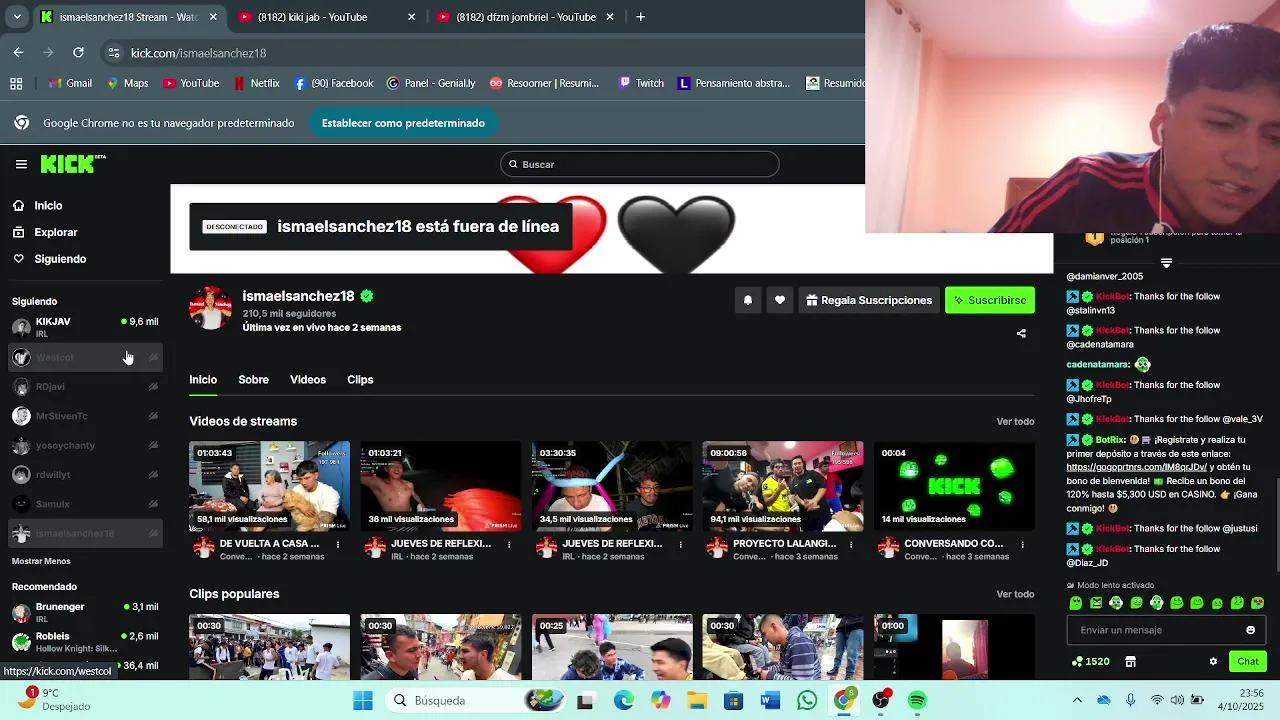Click ismaelsanchez18 channel avatar
The height and width of the screenshot is (720, 1280).
tap(210, 309)
